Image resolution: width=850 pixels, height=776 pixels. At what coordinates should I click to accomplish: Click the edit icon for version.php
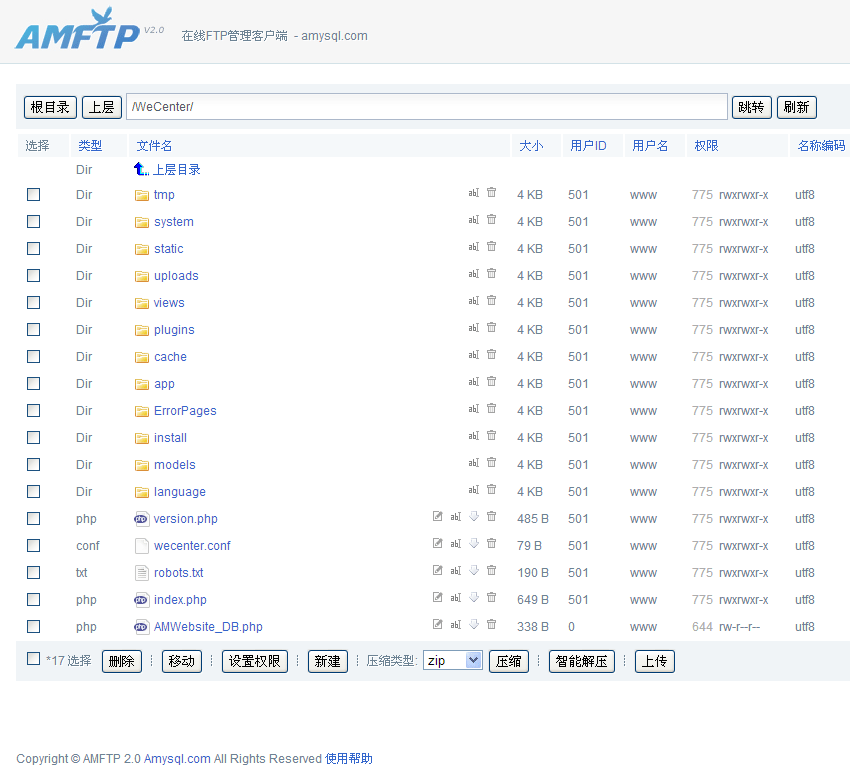437,517
